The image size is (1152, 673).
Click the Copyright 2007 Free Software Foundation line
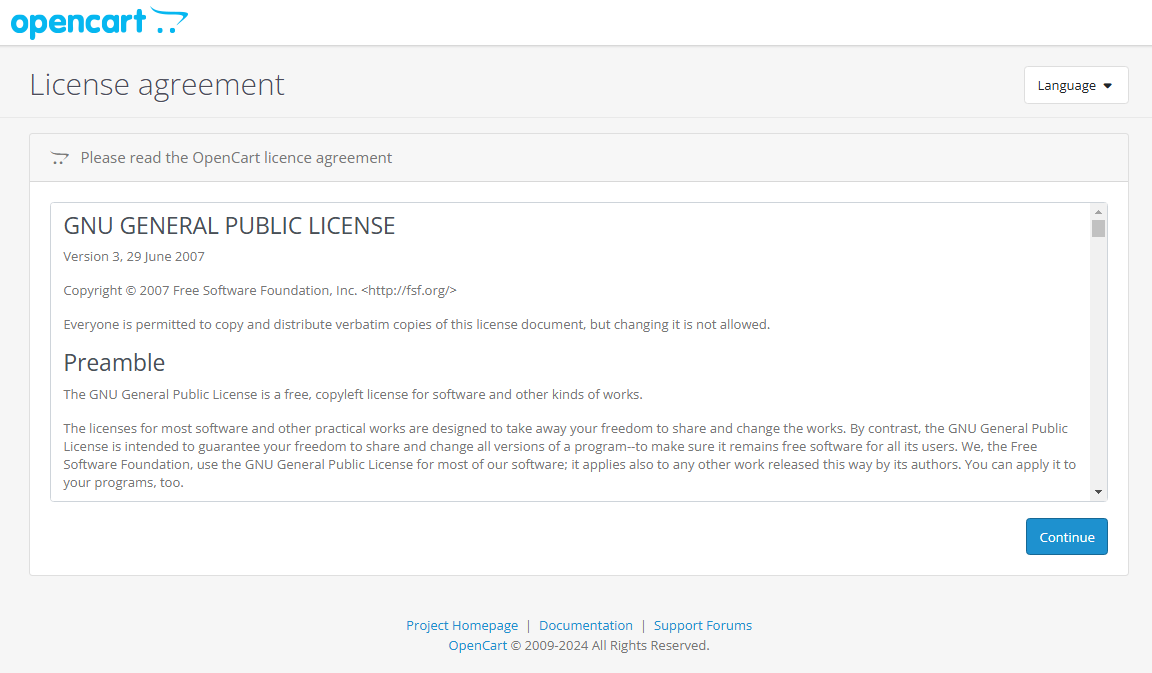(x=260, y=290)
